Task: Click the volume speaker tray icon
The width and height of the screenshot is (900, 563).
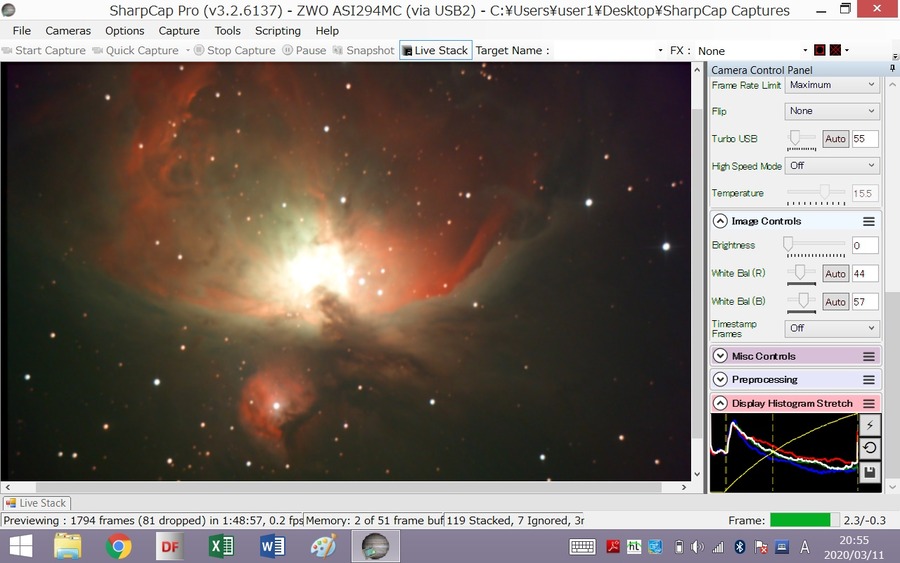Action: [x=697, y=547]
